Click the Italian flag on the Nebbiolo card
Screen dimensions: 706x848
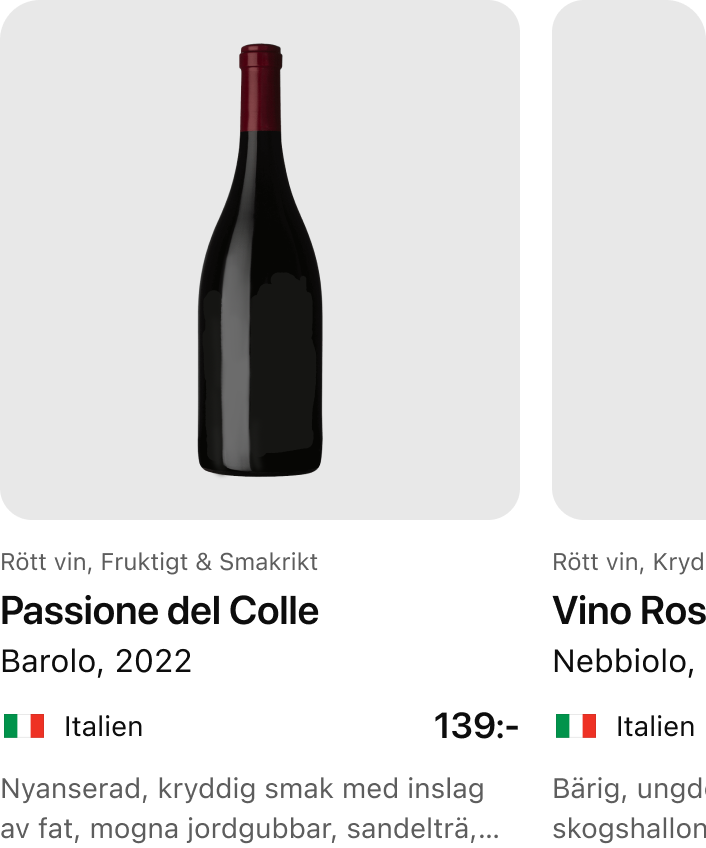coord(576,726)
